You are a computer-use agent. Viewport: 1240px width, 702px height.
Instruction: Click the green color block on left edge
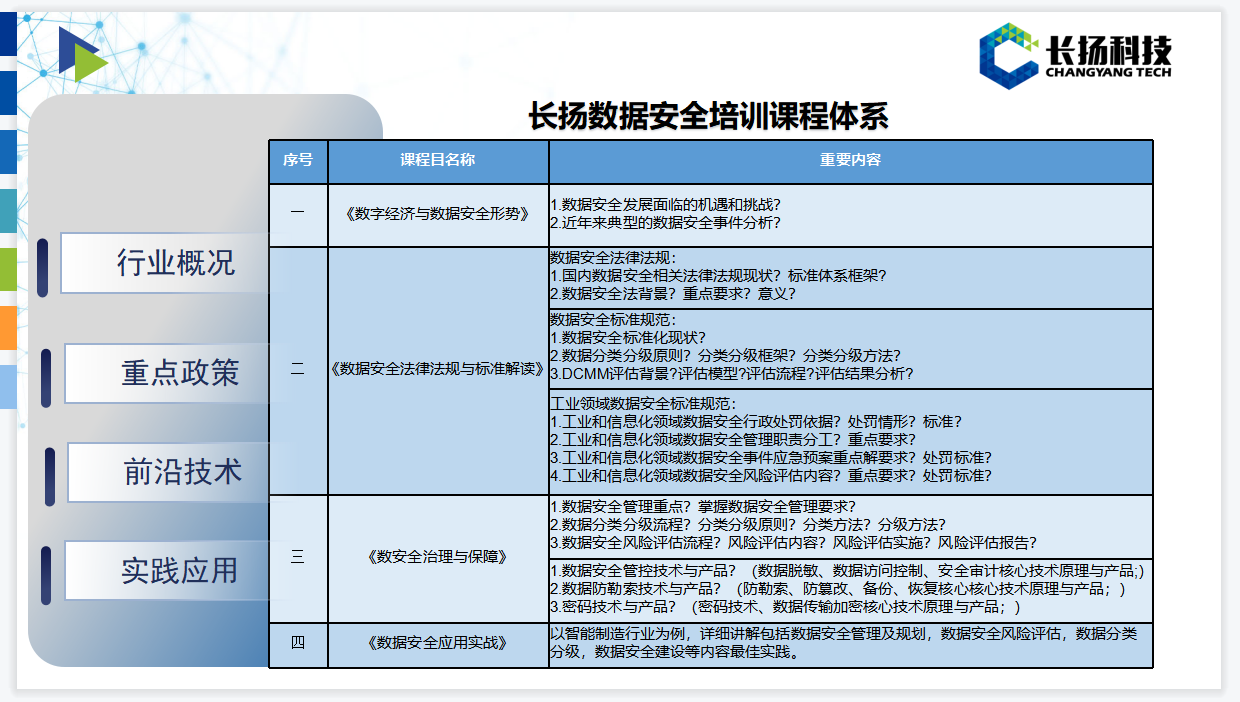[8, 269]
